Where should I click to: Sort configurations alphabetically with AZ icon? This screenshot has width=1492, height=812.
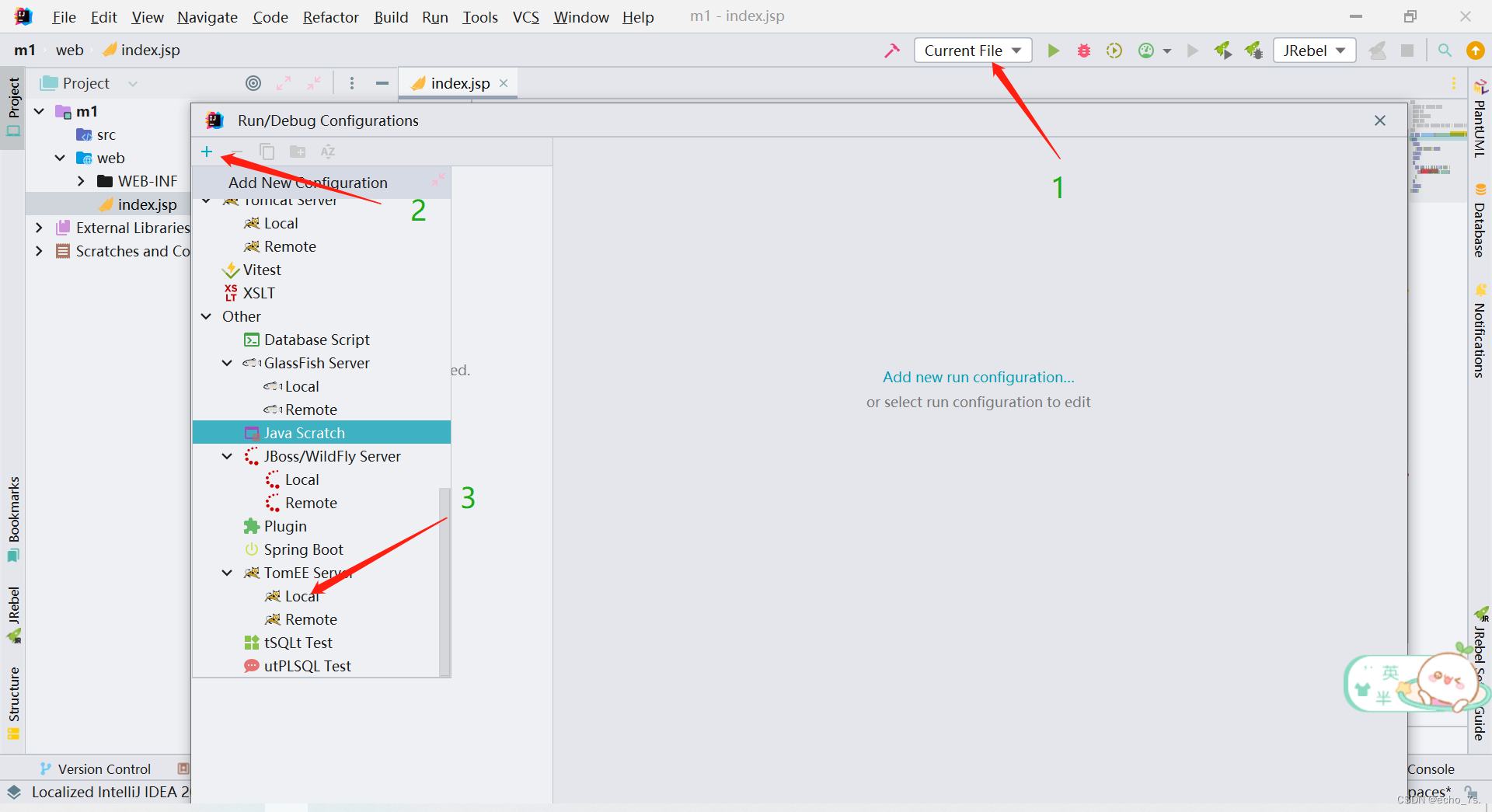click(x=328, y=152)
